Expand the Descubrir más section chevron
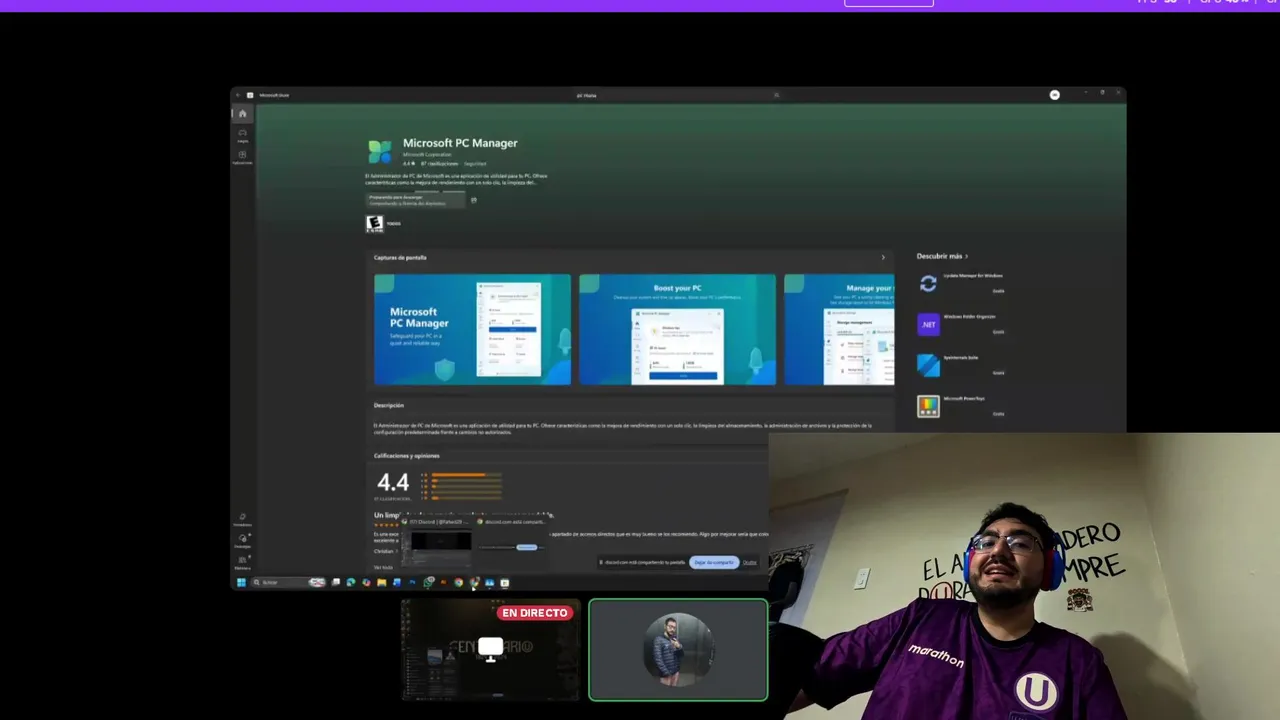The width and height of the screenshot is (1280, 720). 967,256
